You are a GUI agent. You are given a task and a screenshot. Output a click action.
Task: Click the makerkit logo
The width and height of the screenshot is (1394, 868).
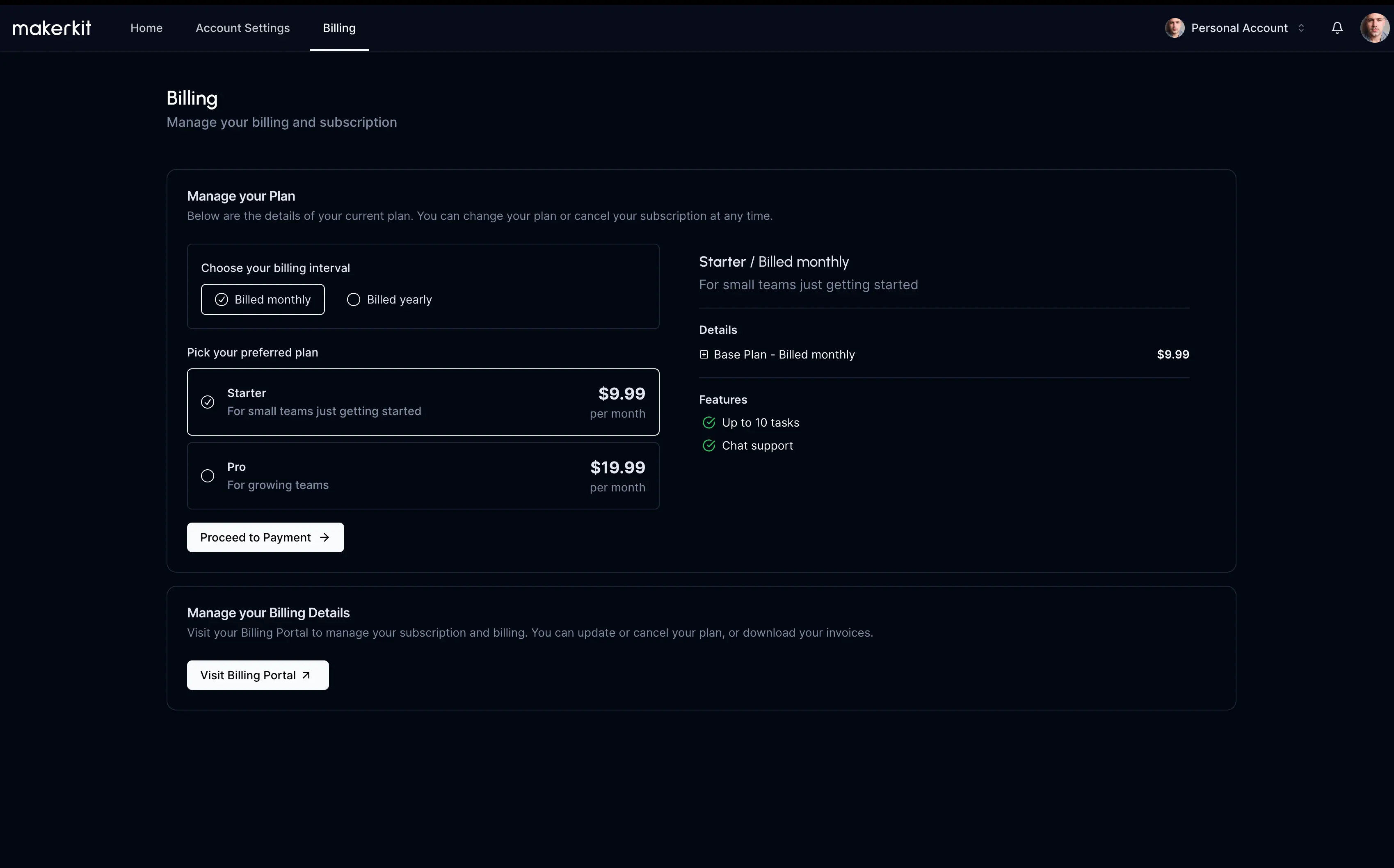pyautogui.click(x=52, y=27)
